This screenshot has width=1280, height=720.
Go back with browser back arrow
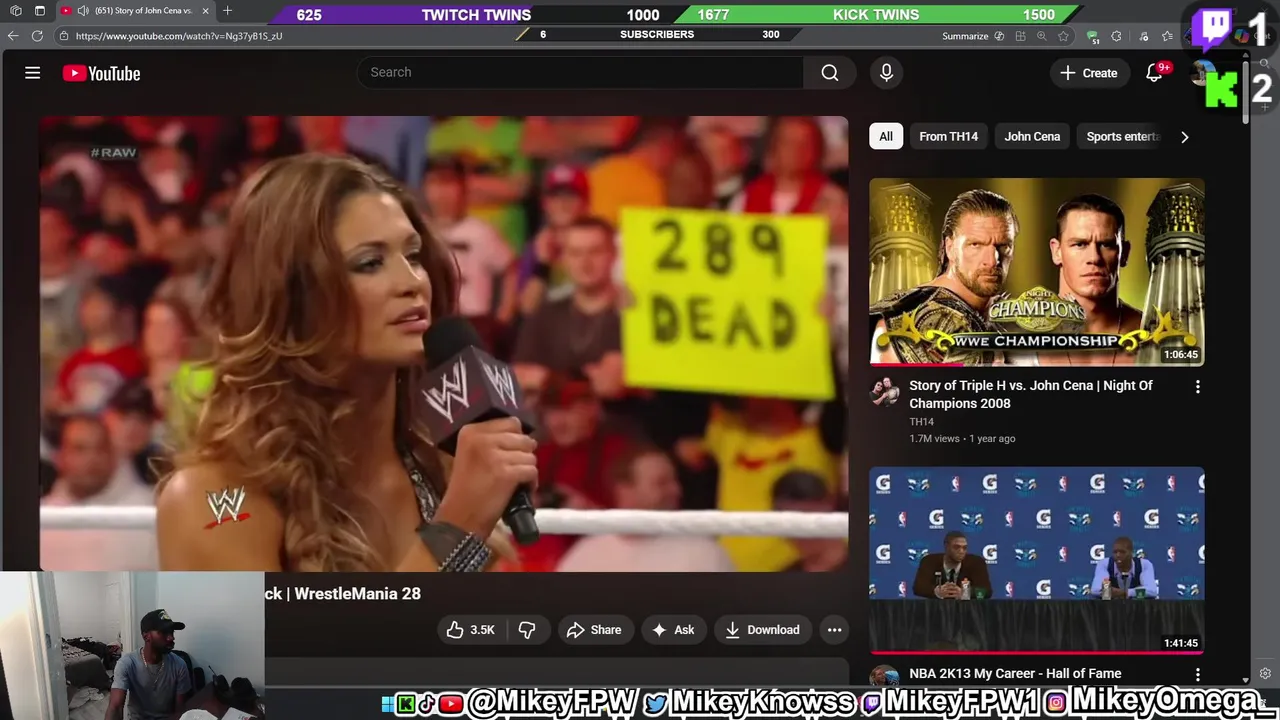pos(13,35)
